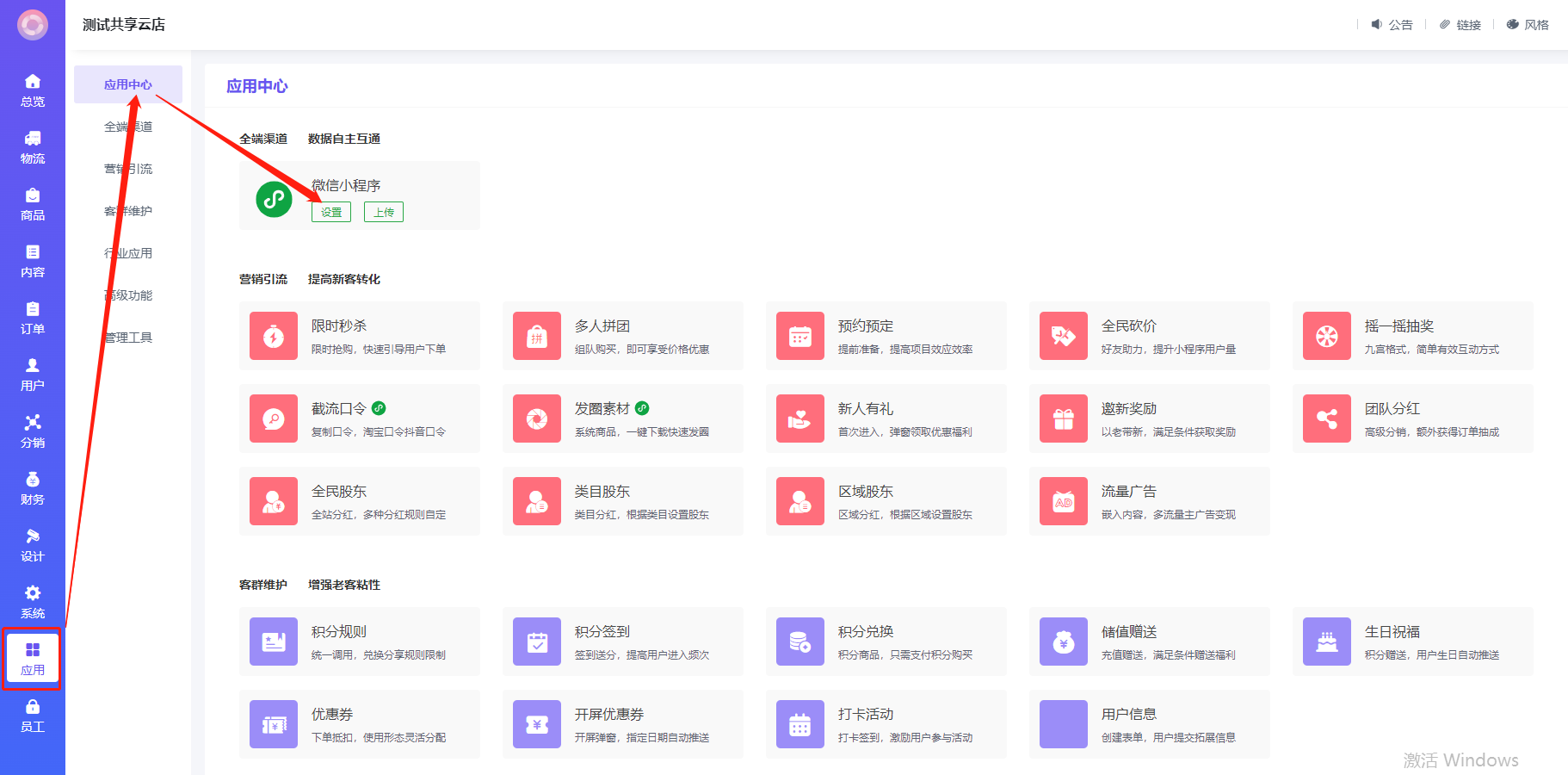The height and width of the screenshot is (775, 1568).
Task: Open 高级功能 submenu item
Action: point(128,295)
